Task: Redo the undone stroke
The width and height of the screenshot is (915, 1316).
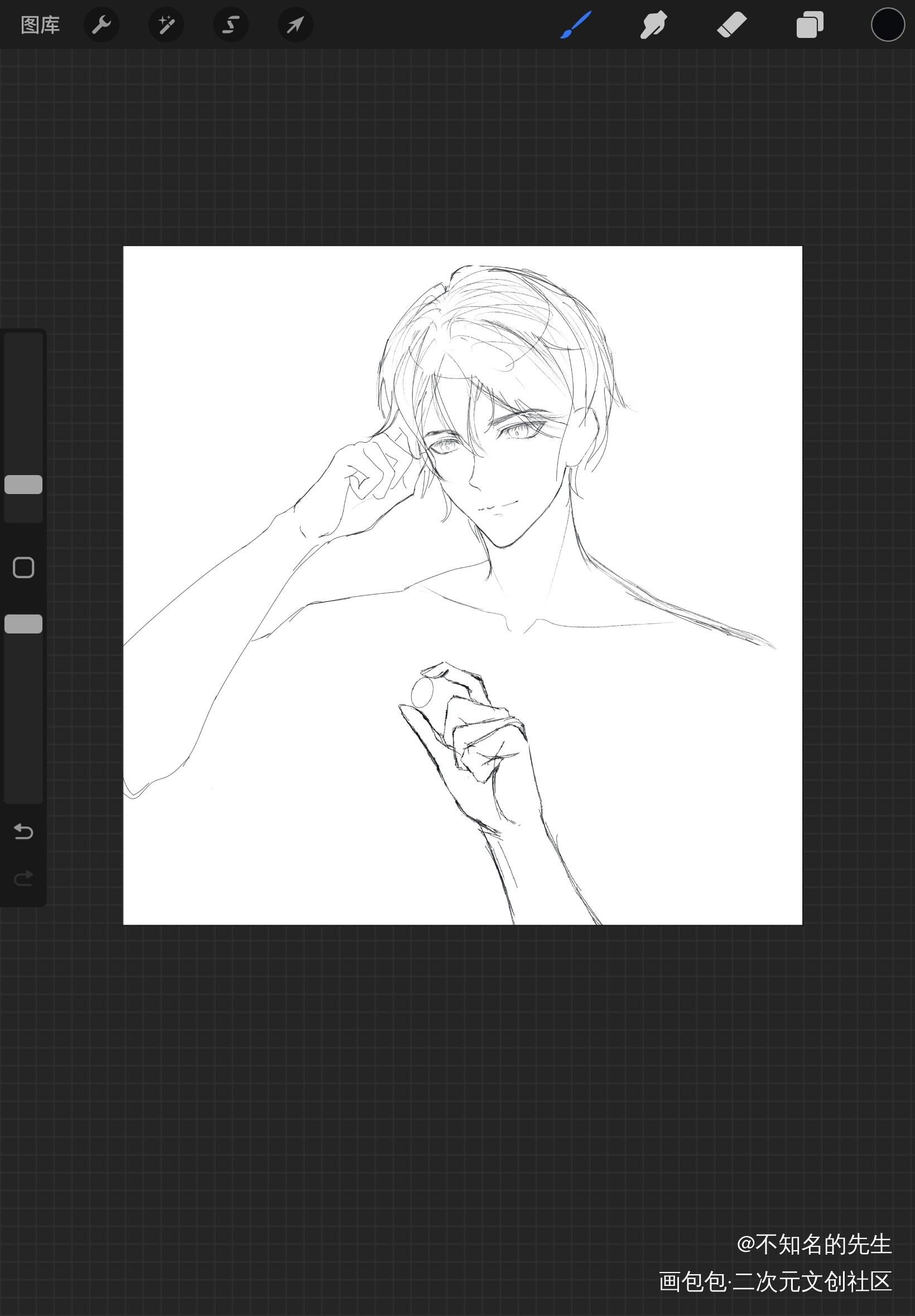Action: point(23,878)
